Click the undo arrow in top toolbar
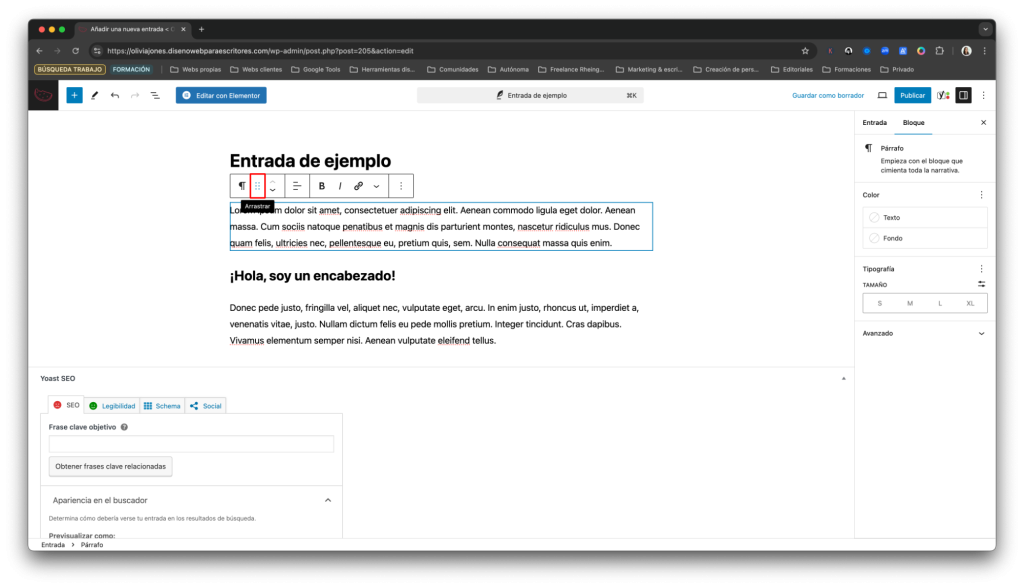The image size is (1024, 588). (x=115, y=95)
